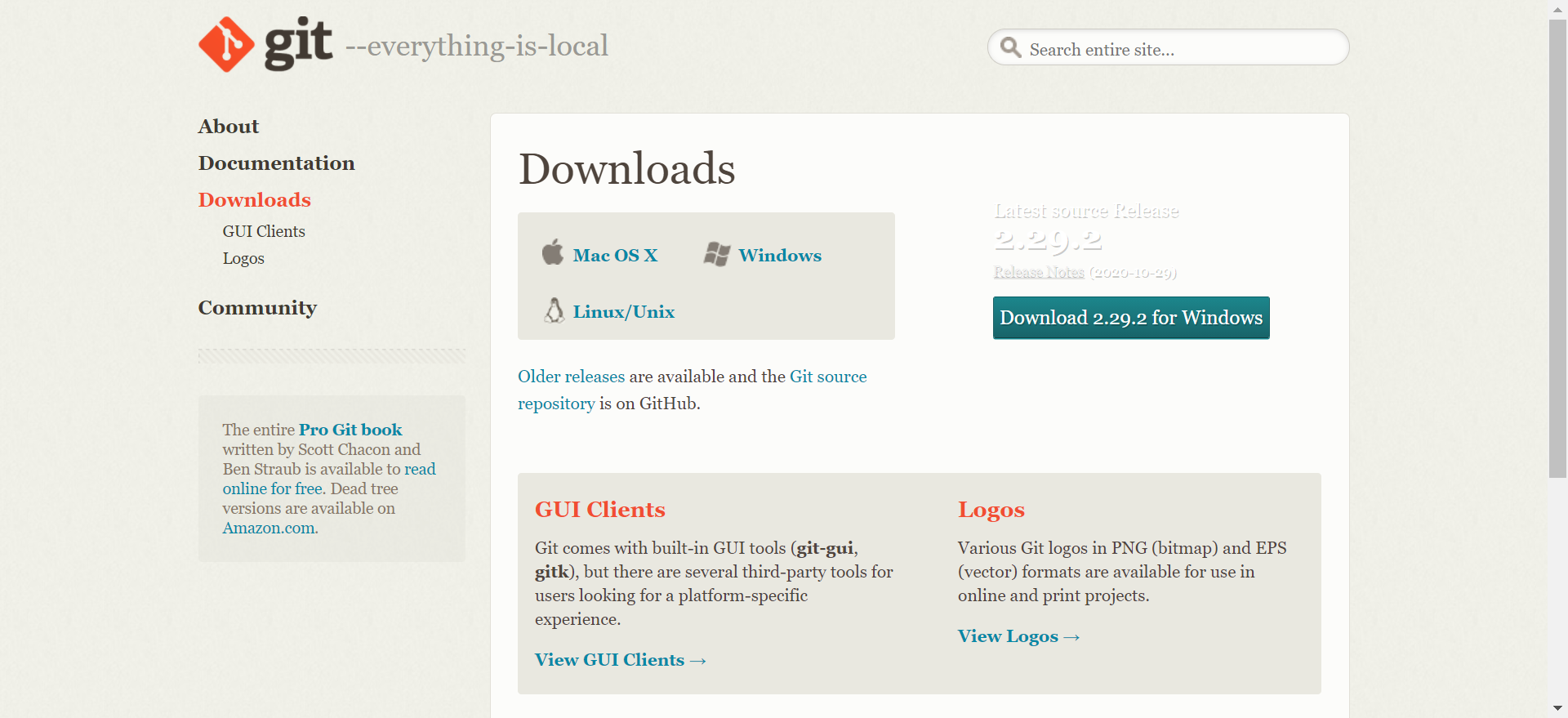Open the Windows download link
Screen dimensions: 1568x718
780,256
